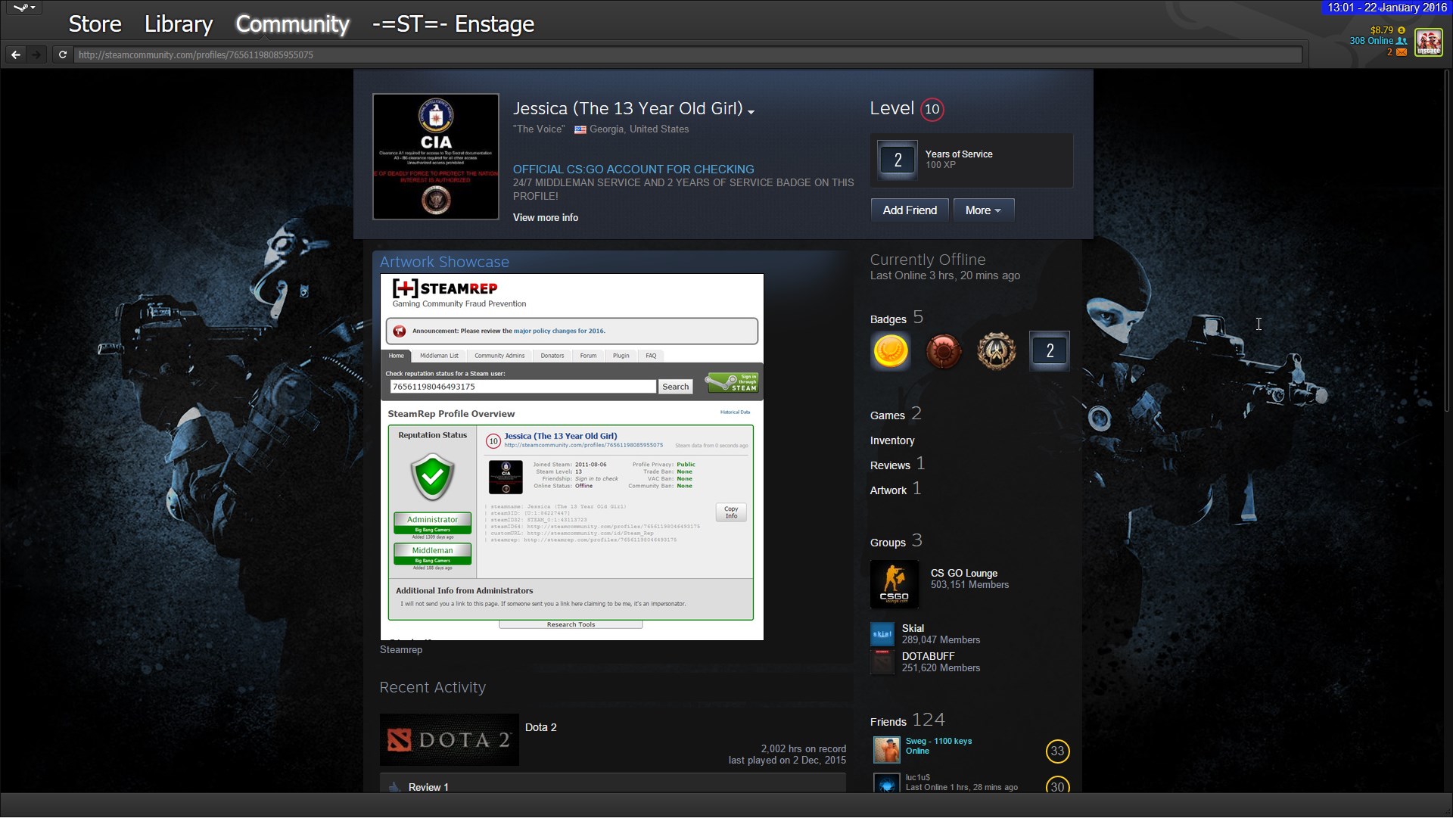Click the gold coin badge
1453x840 pixels.
pyautogui.click(x=891, y=351)
